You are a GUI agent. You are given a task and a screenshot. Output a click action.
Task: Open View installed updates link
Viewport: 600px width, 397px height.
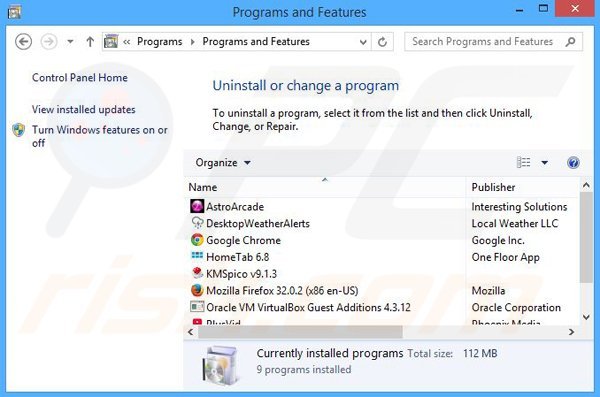coord(83,109)
